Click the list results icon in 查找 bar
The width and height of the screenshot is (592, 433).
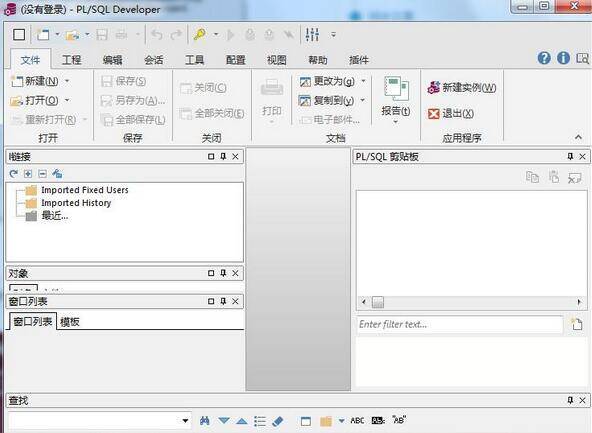coord(260,421)
